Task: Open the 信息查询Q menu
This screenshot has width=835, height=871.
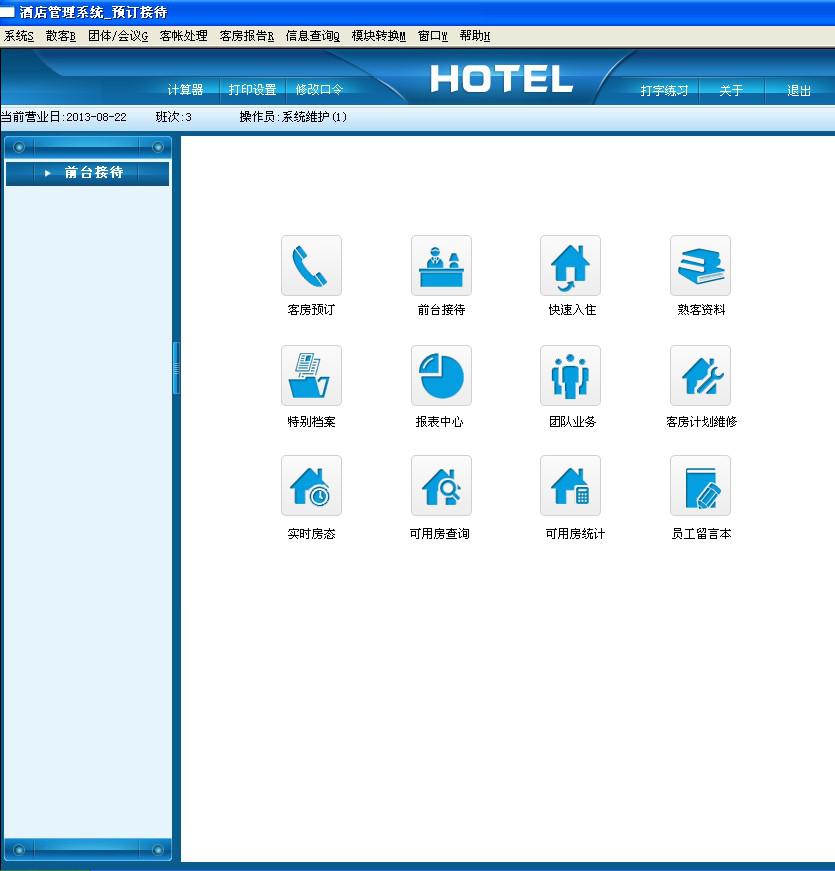Action: 312,36
